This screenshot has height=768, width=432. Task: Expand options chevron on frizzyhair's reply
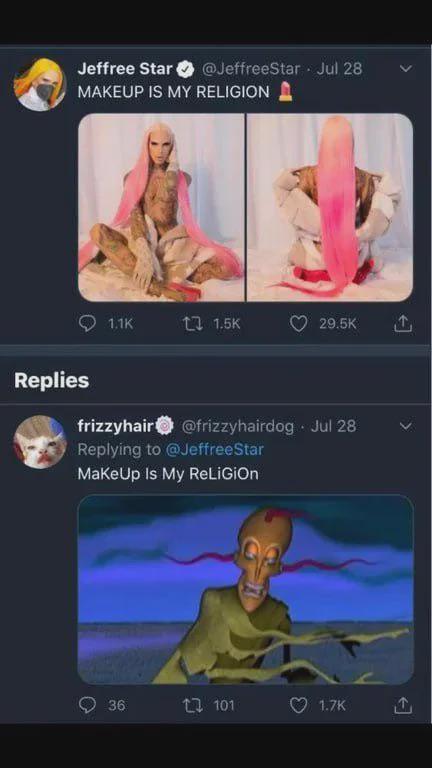click(406, 426)
